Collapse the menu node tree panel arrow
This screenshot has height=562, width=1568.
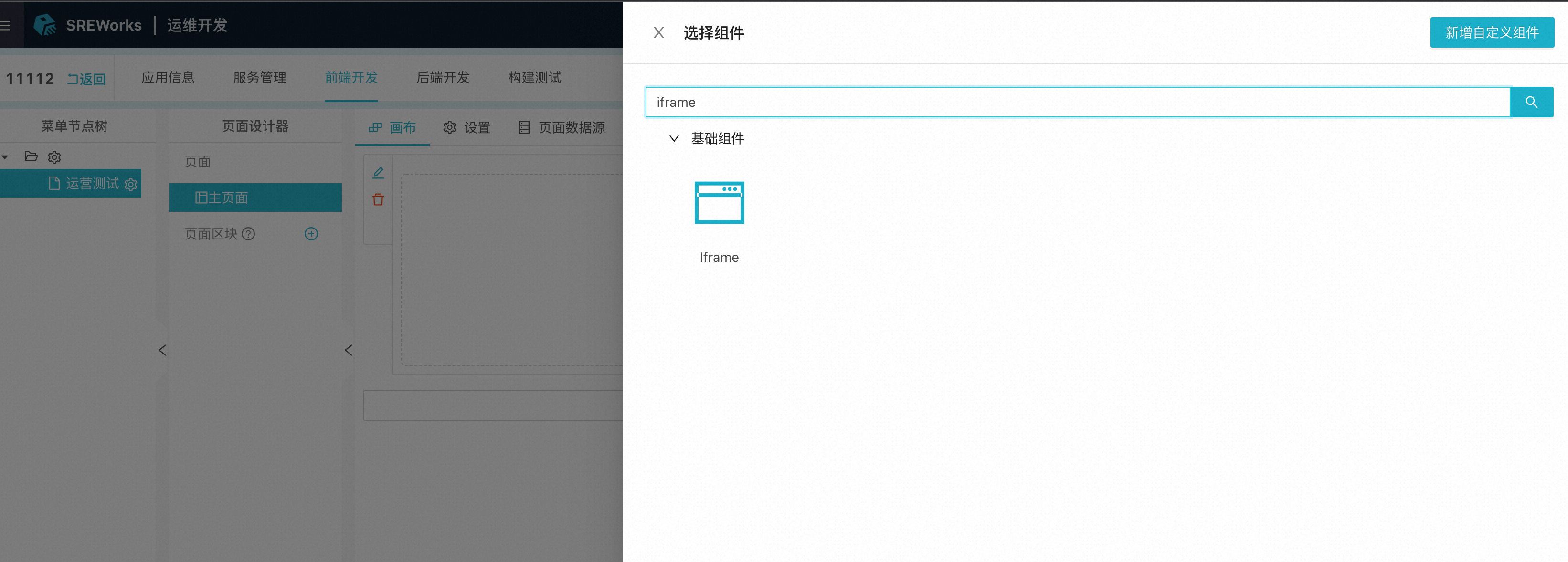point(162,350)
